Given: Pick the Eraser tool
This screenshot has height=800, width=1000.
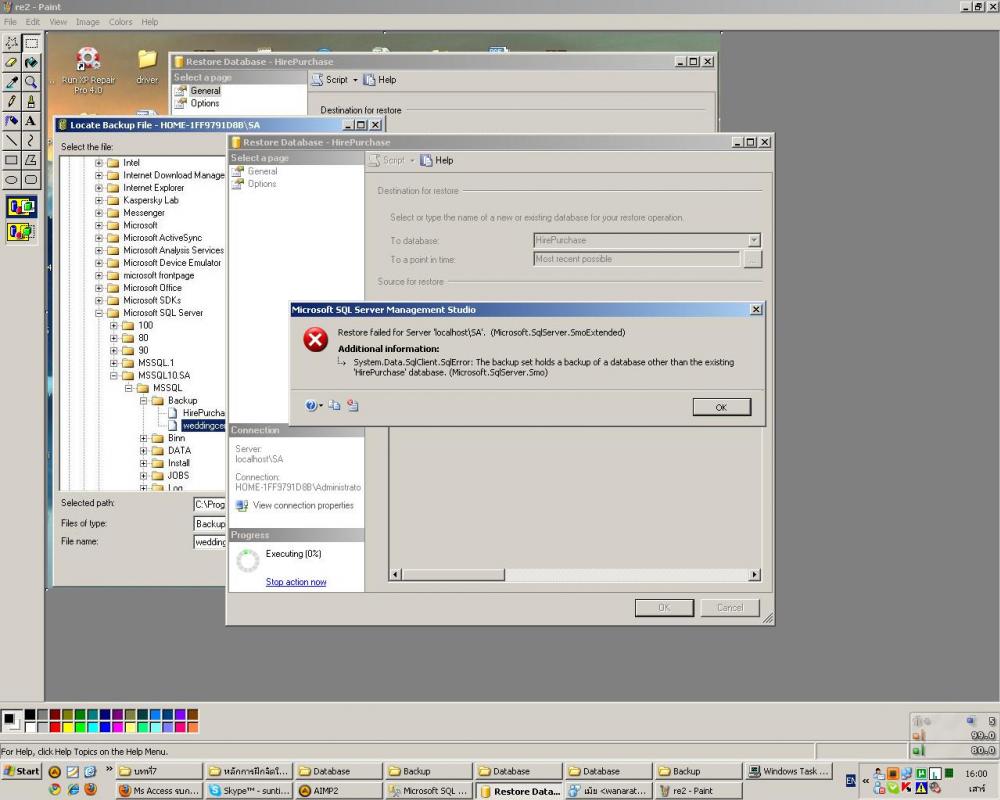Looking at the screenshot, I should [11, 63].
